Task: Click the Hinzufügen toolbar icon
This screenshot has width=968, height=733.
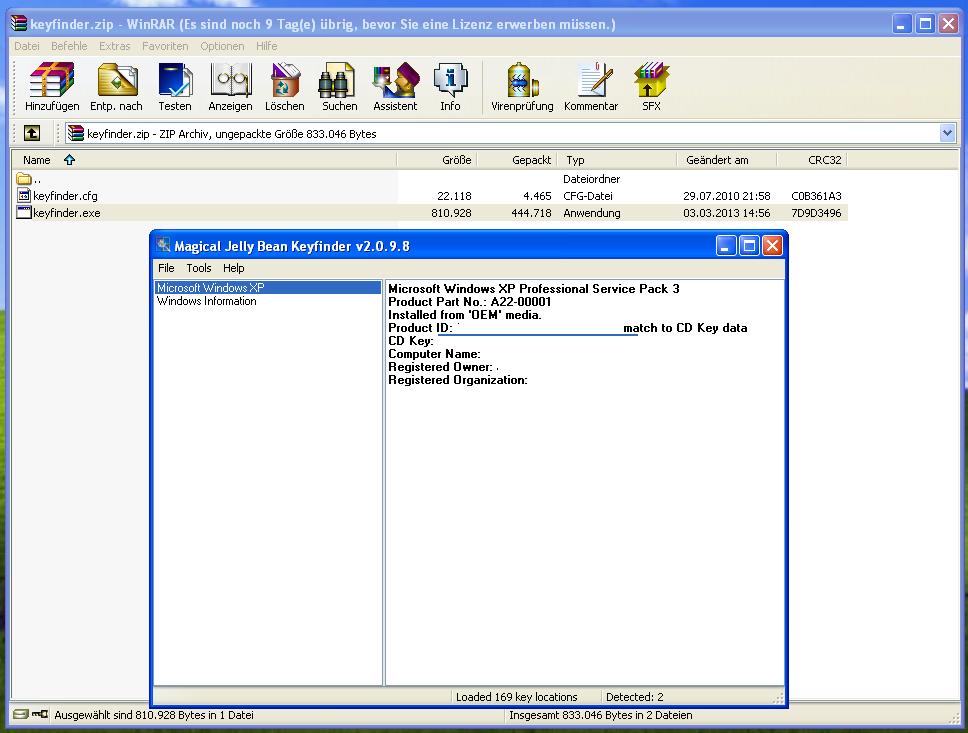Action: (52, 80)
